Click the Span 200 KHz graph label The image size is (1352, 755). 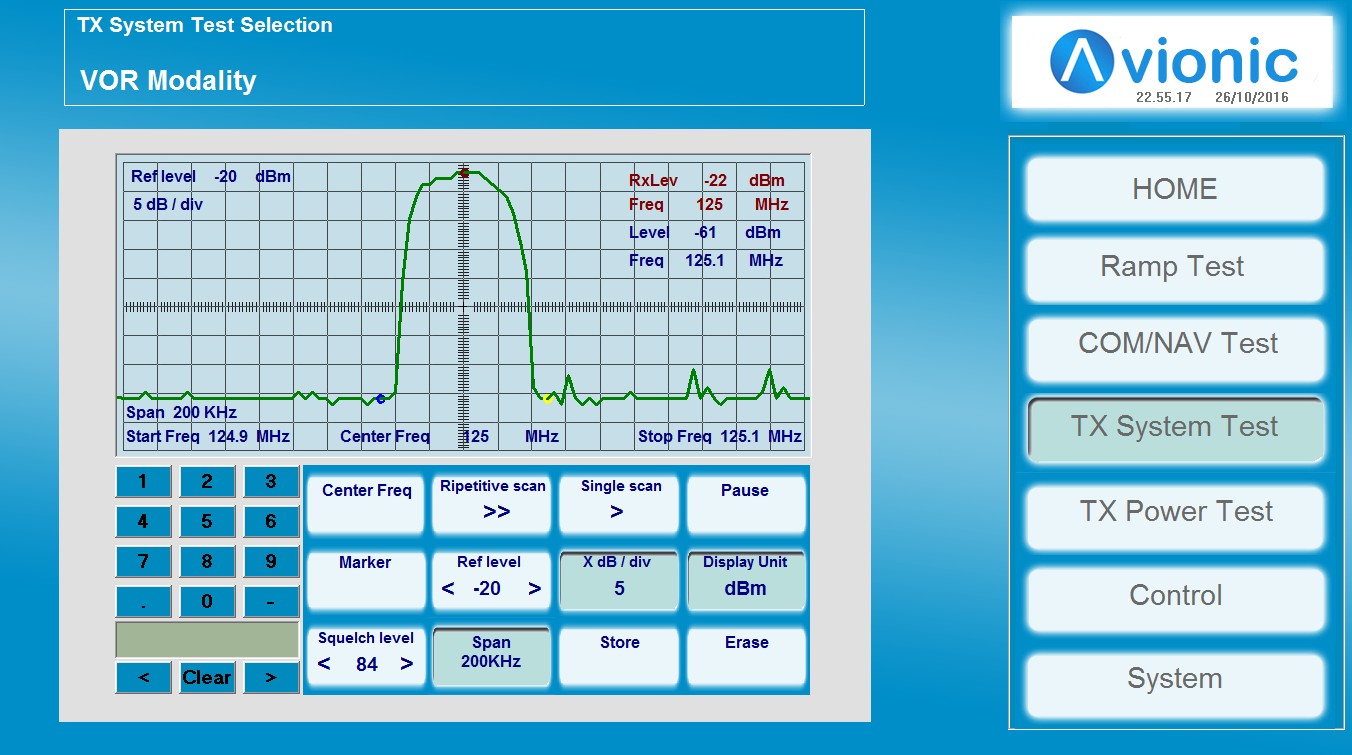click(x=181, y=413)
